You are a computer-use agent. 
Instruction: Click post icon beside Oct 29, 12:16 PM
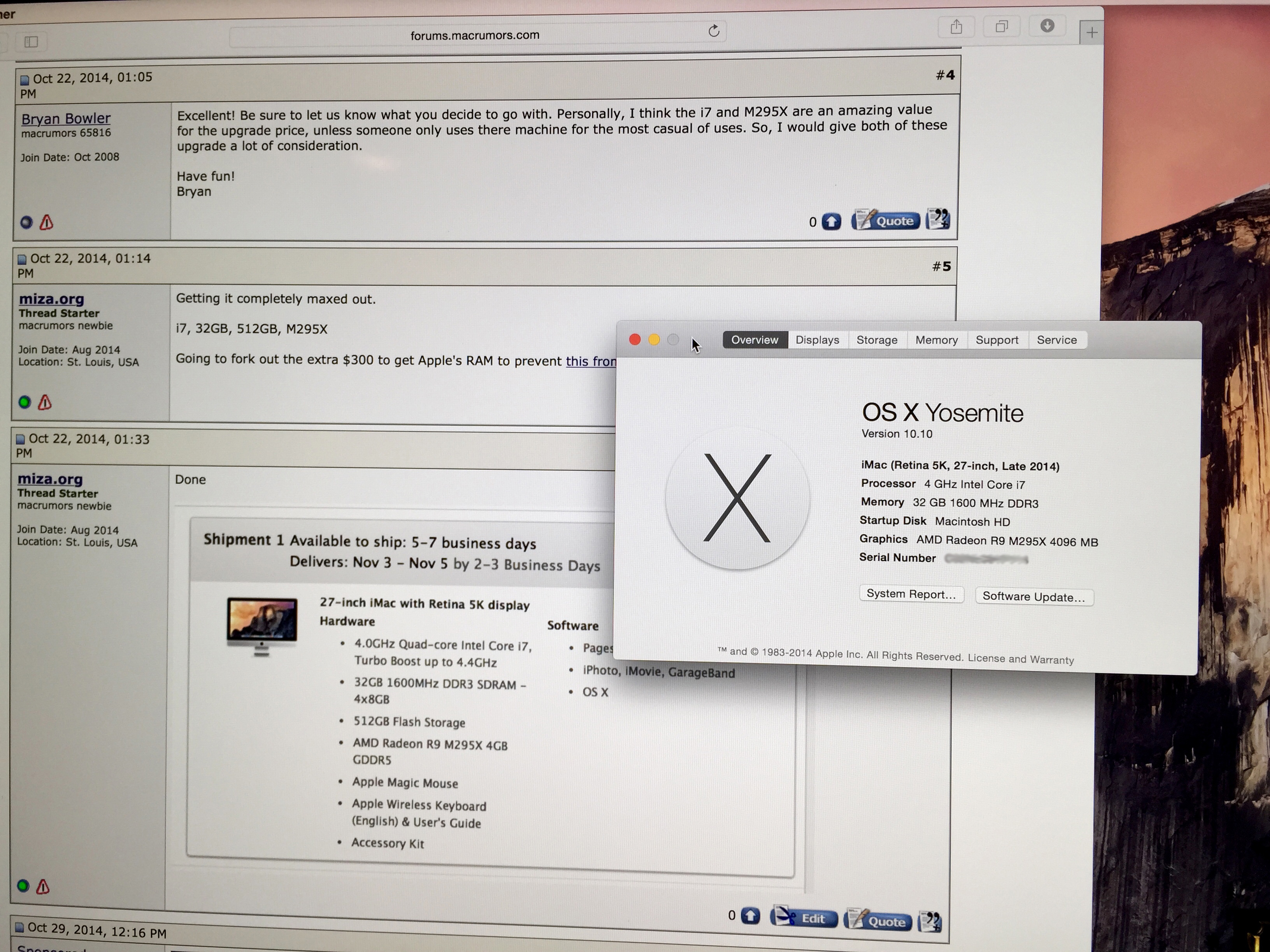(x=19, y=927)
